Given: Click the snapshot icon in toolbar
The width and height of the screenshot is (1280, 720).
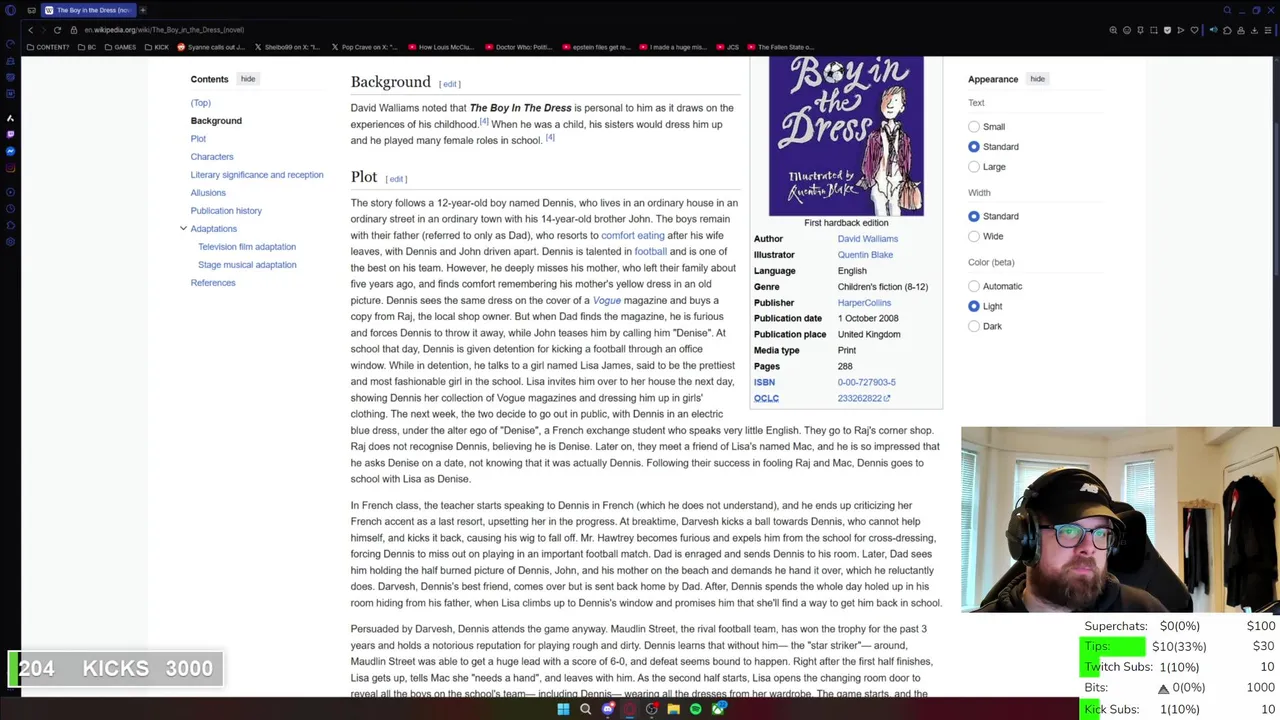Looking at the screenshot, I should [x=1153, y=30].
